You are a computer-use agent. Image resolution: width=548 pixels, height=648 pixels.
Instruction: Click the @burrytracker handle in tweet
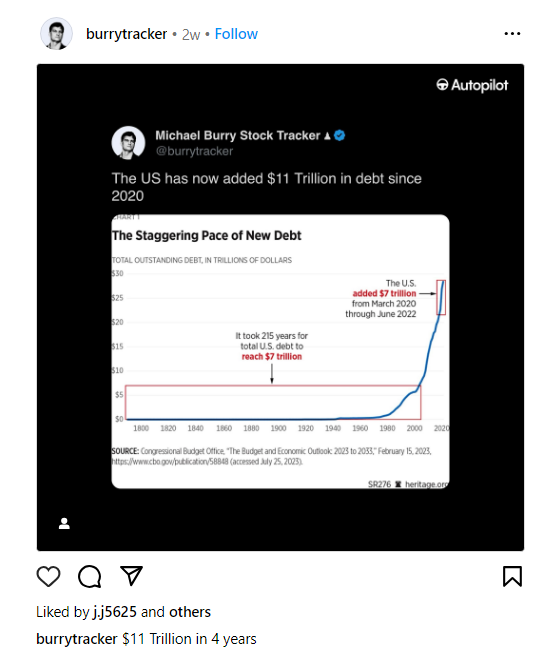pyautogui.click(x=194, y=151)
